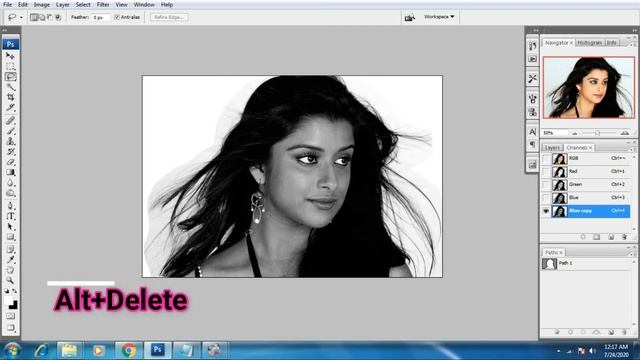This screenshot has width=640, height=360.
Task: Hide the Blue copy channel eye
Action: click(546, 211)
